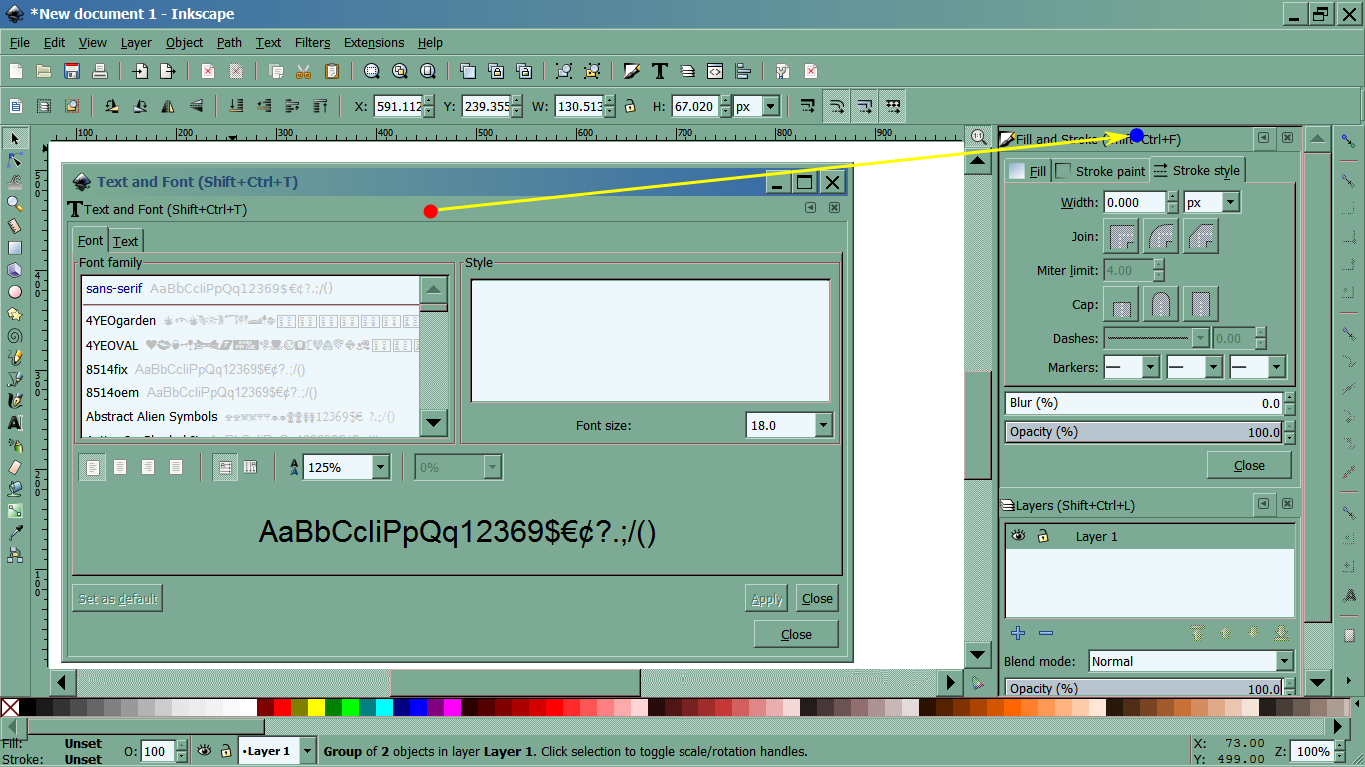Select the Calligraphy tool
1365x767 pixels.
[x=15, y=401]
